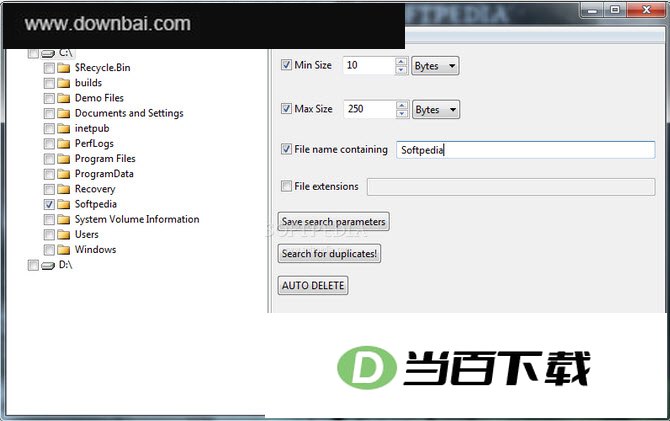Select the Users folder label

pos(87,235)
